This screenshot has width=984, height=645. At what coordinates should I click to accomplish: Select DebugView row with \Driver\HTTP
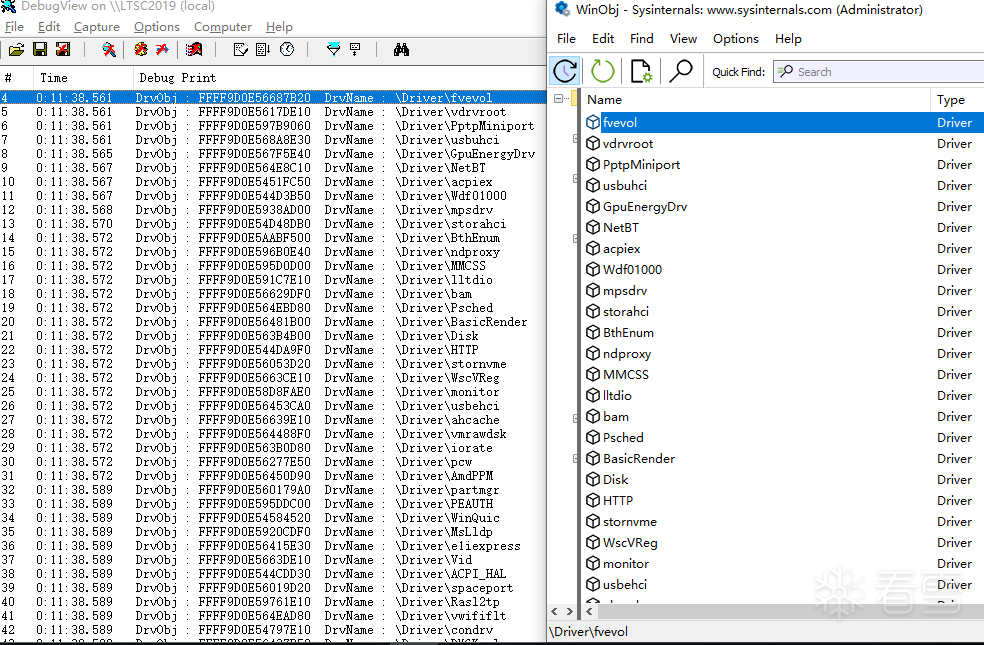point(273,349)
